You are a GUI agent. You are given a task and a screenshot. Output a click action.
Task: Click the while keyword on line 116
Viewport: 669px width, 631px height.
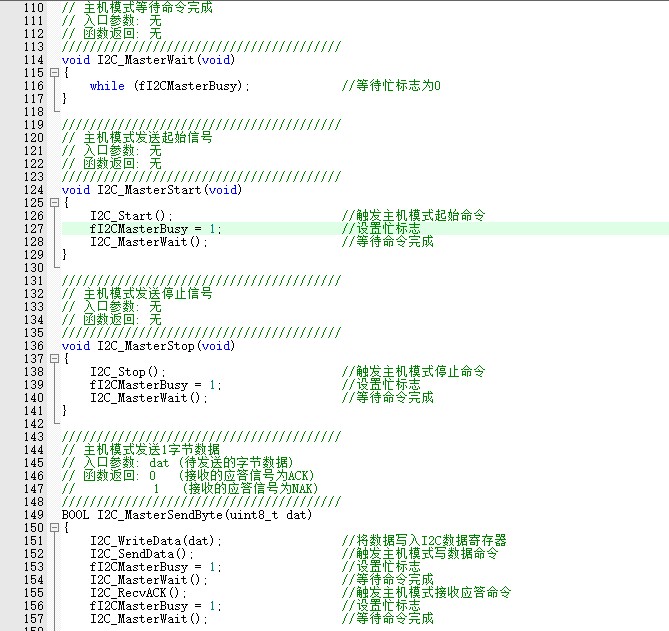tap(107, 86)
